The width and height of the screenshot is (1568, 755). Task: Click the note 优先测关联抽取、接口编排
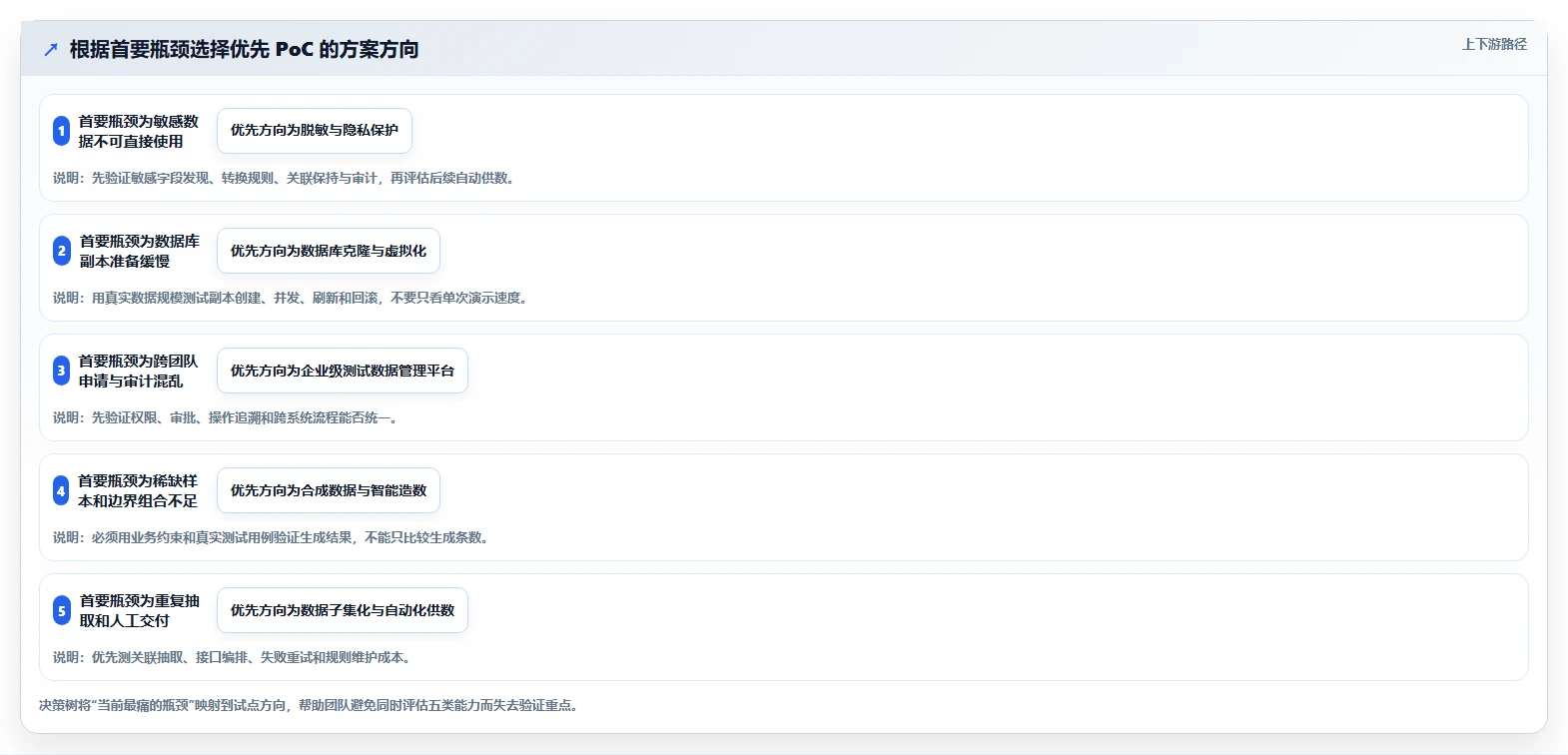pos(233,657)
